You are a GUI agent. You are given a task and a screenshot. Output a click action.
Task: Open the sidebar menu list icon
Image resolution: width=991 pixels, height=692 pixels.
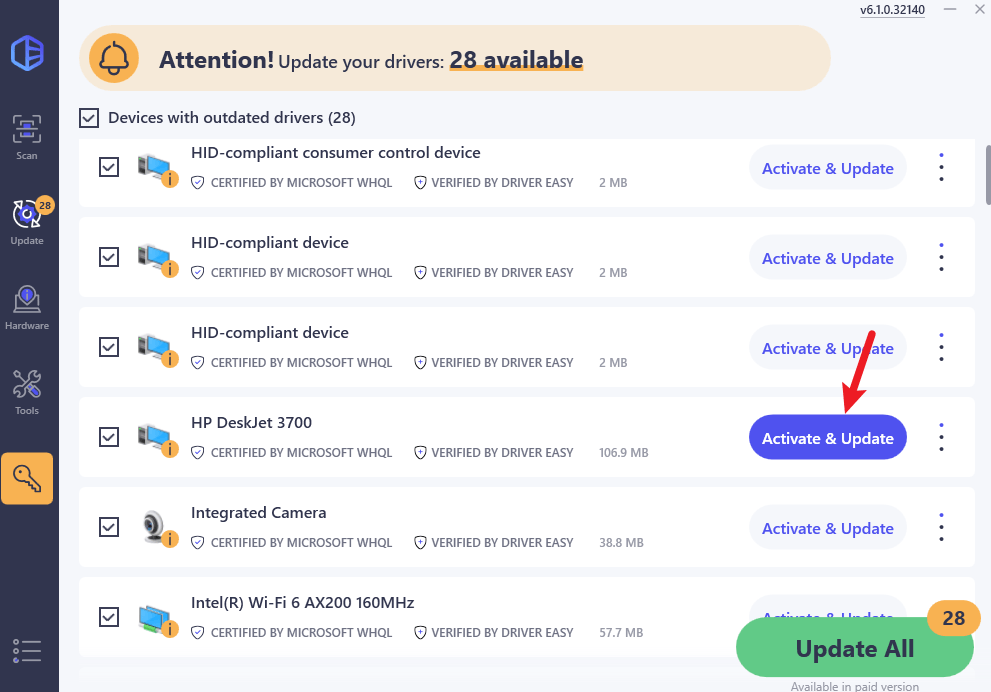[x=27, y=650]
